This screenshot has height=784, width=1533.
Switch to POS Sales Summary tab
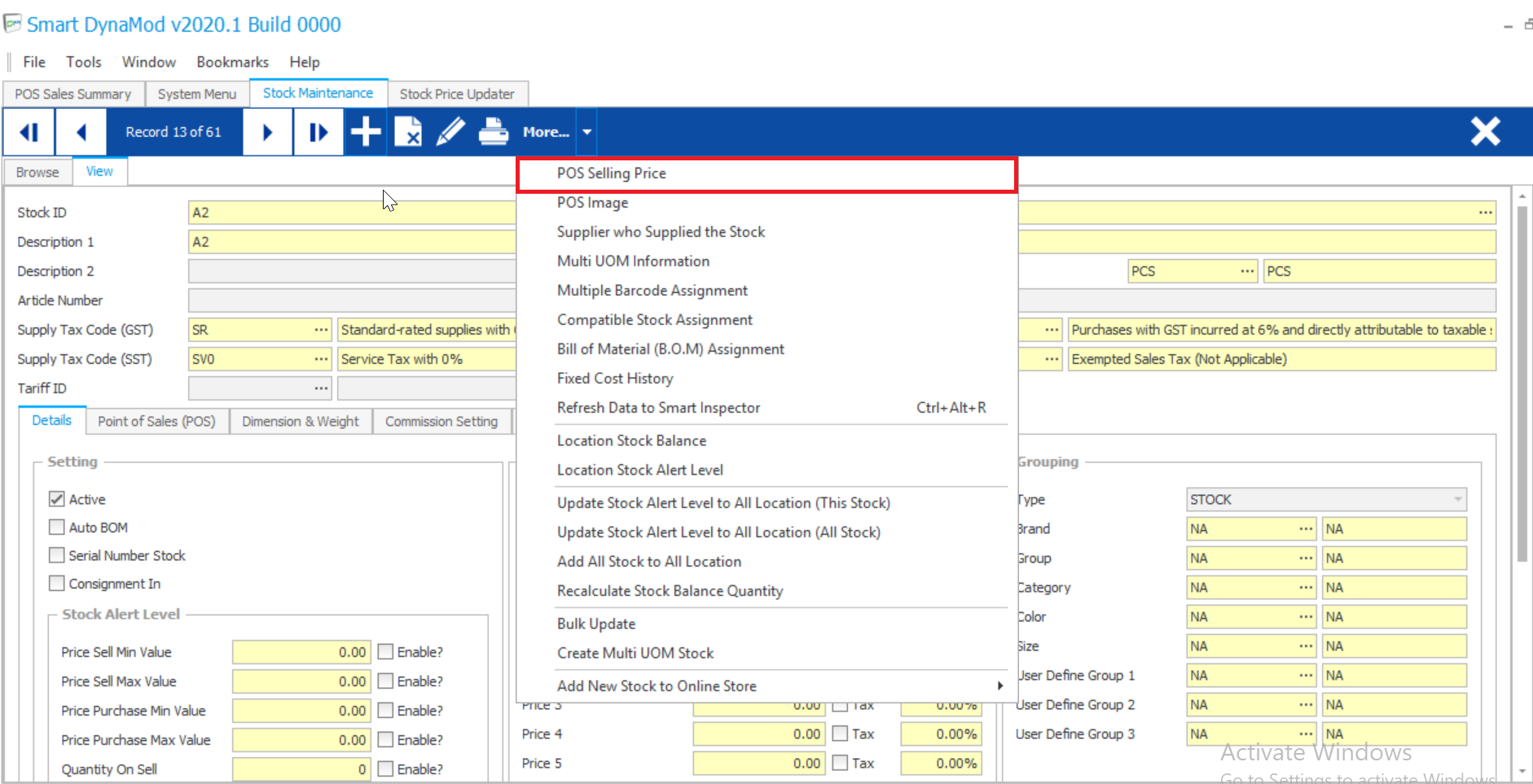pyautogui.click(x=73, y=94)
